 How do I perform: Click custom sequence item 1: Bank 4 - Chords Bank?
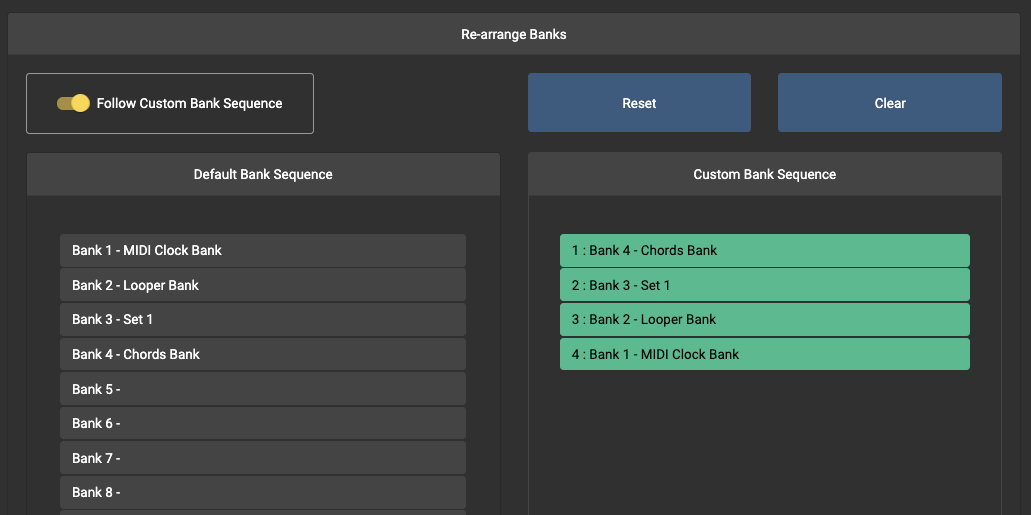point(764,250)
